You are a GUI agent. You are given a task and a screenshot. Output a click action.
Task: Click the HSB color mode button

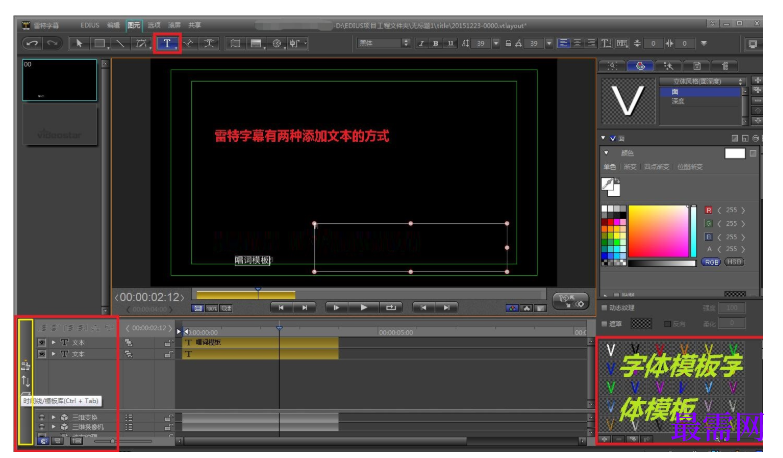734,262
